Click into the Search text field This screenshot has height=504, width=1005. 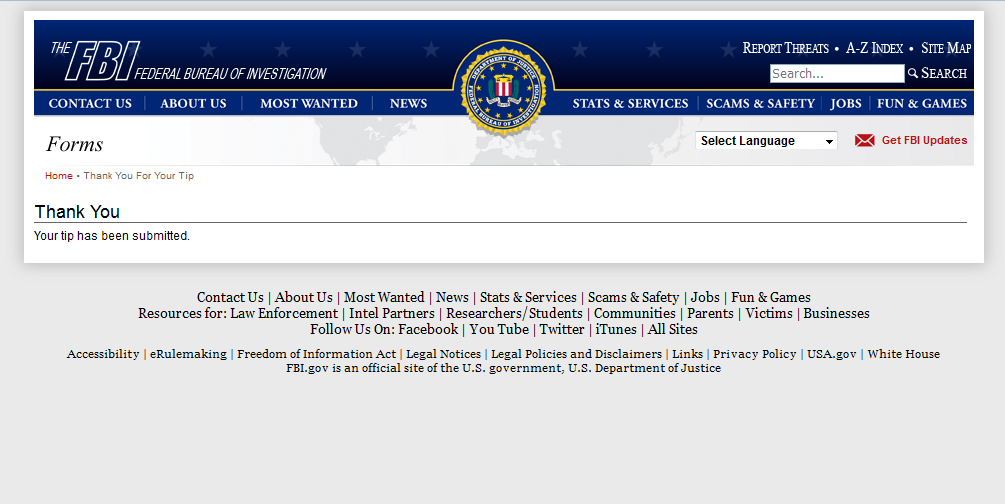coord(836,73)
